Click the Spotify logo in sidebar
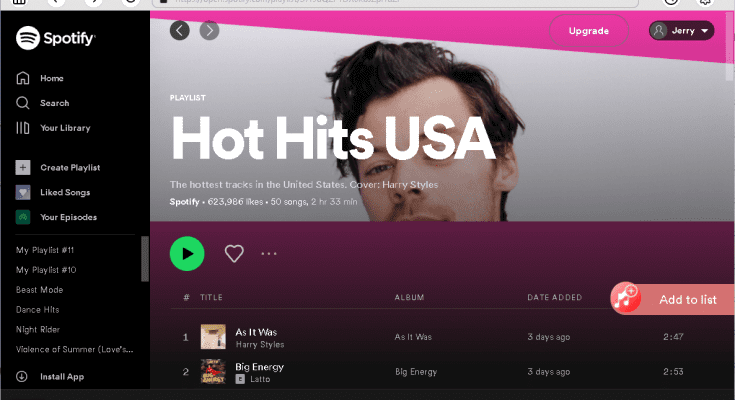The height and width of the screenshot is (400, 735). pos(55,38)
